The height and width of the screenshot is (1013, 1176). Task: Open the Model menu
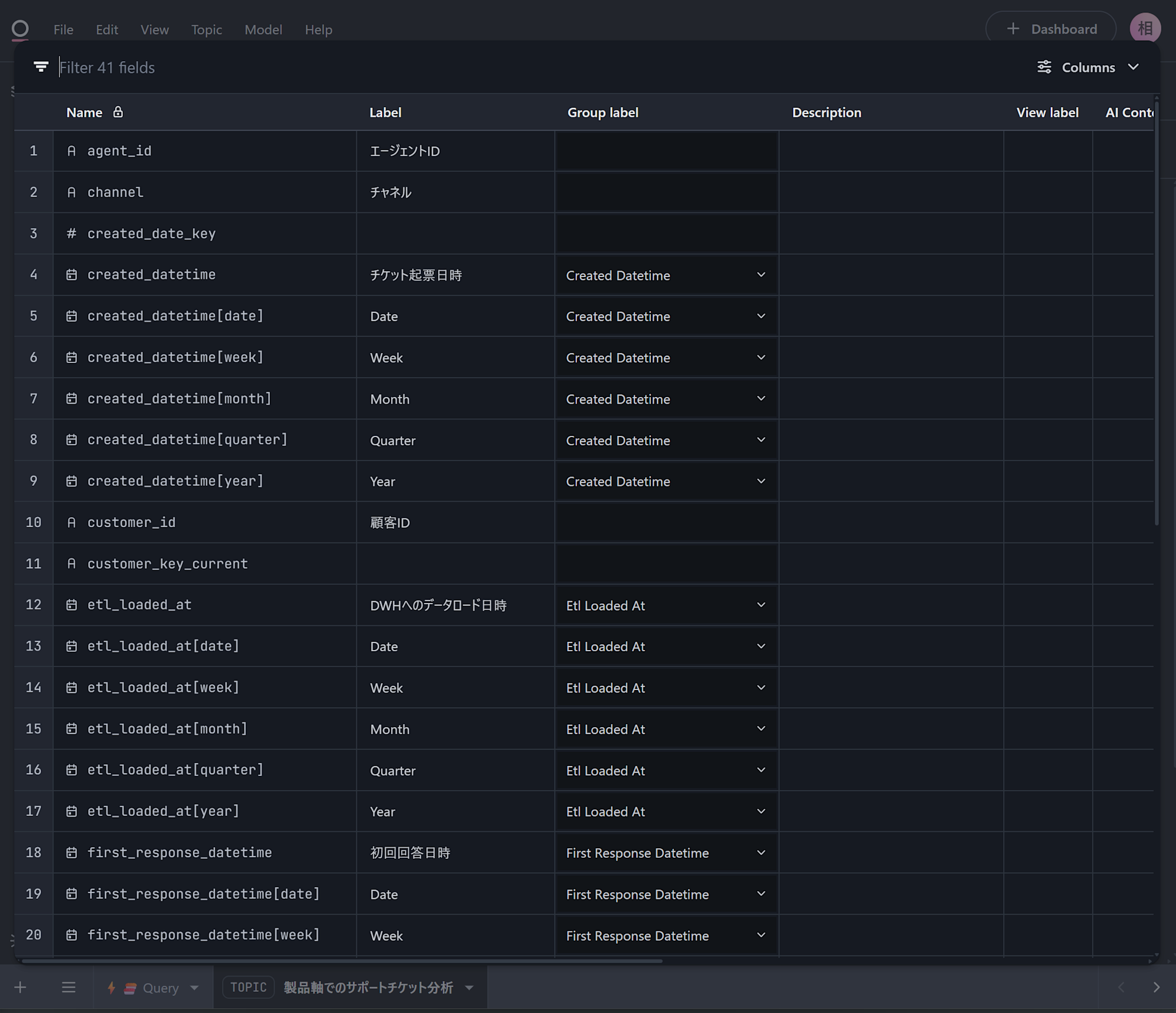263,29
